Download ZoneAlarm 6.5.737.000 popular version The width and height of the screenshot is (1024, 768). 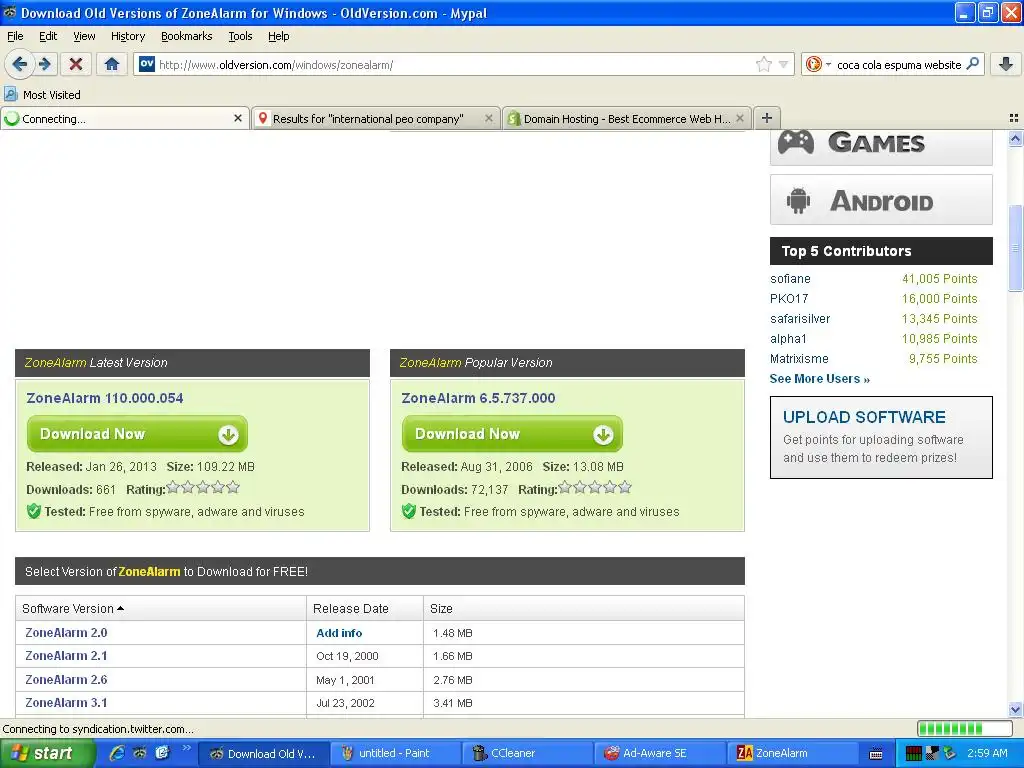coord(512,434)
